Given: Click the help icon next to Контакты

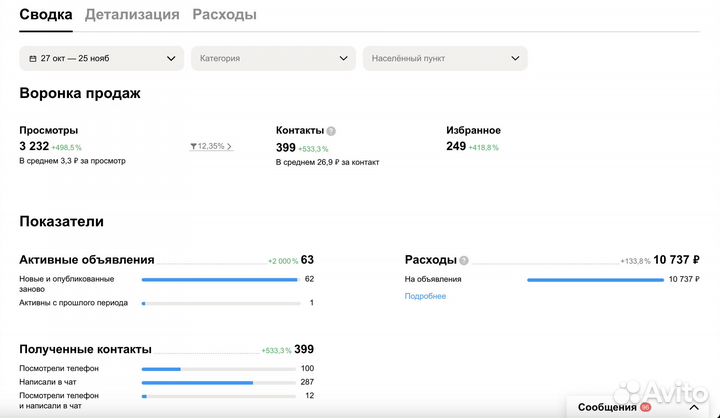Looking at the screenshot, I should point(331,131).
